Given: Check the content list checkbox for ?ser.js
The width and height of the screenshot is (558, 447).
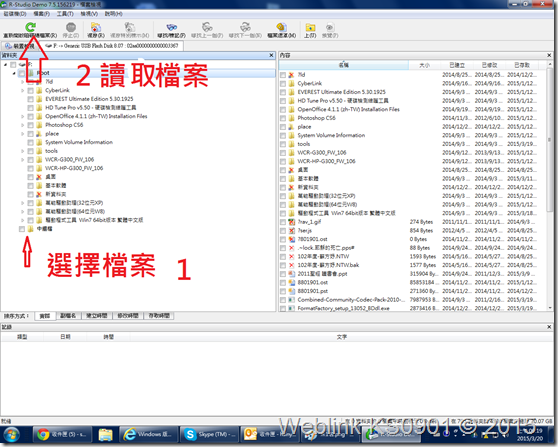Looking at the screenshot, I should click(283, 231).
